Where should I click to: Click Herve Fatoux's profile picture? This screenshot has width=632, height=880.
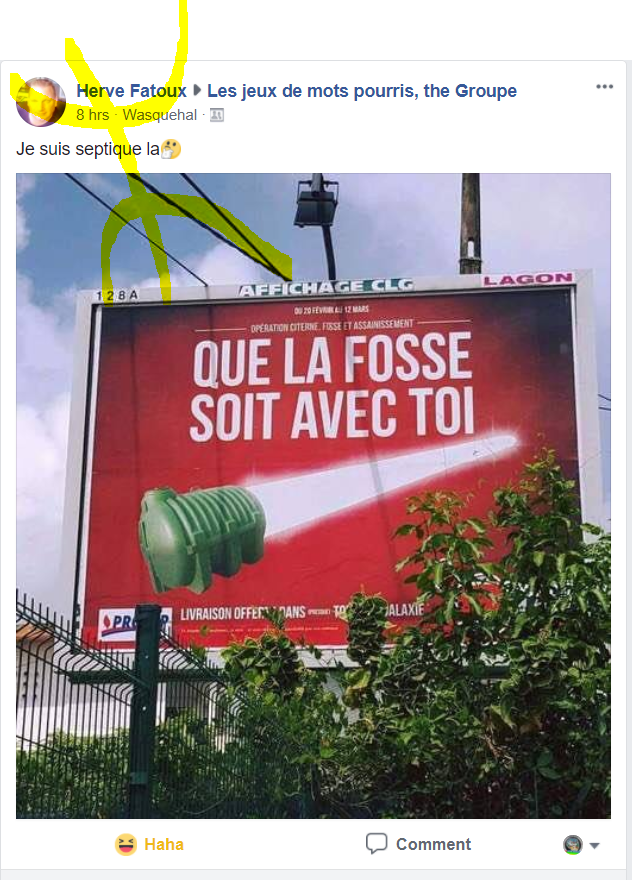point(40,102)
